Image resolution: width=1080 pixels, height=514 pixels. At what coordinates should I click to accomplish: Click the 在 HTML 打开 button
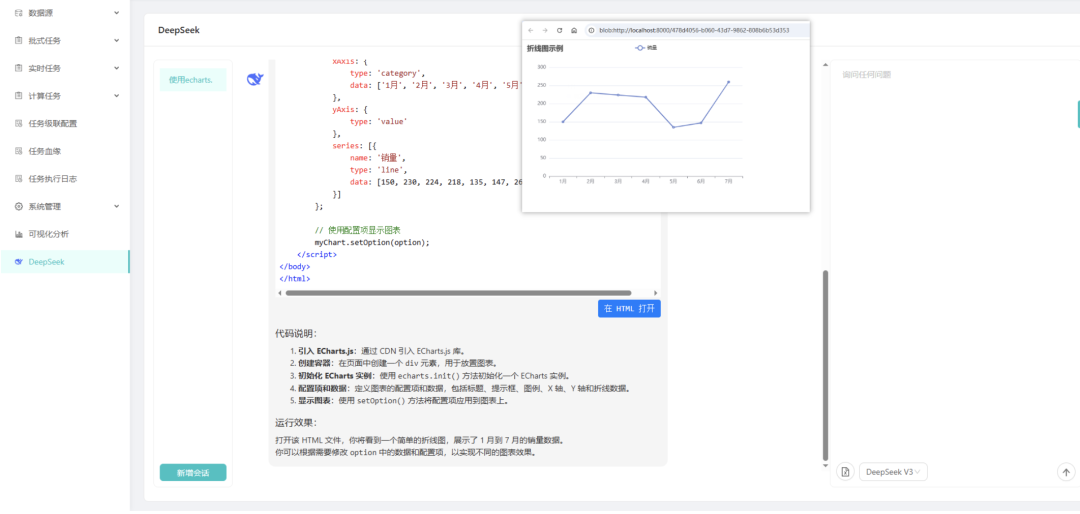point(629,308)
